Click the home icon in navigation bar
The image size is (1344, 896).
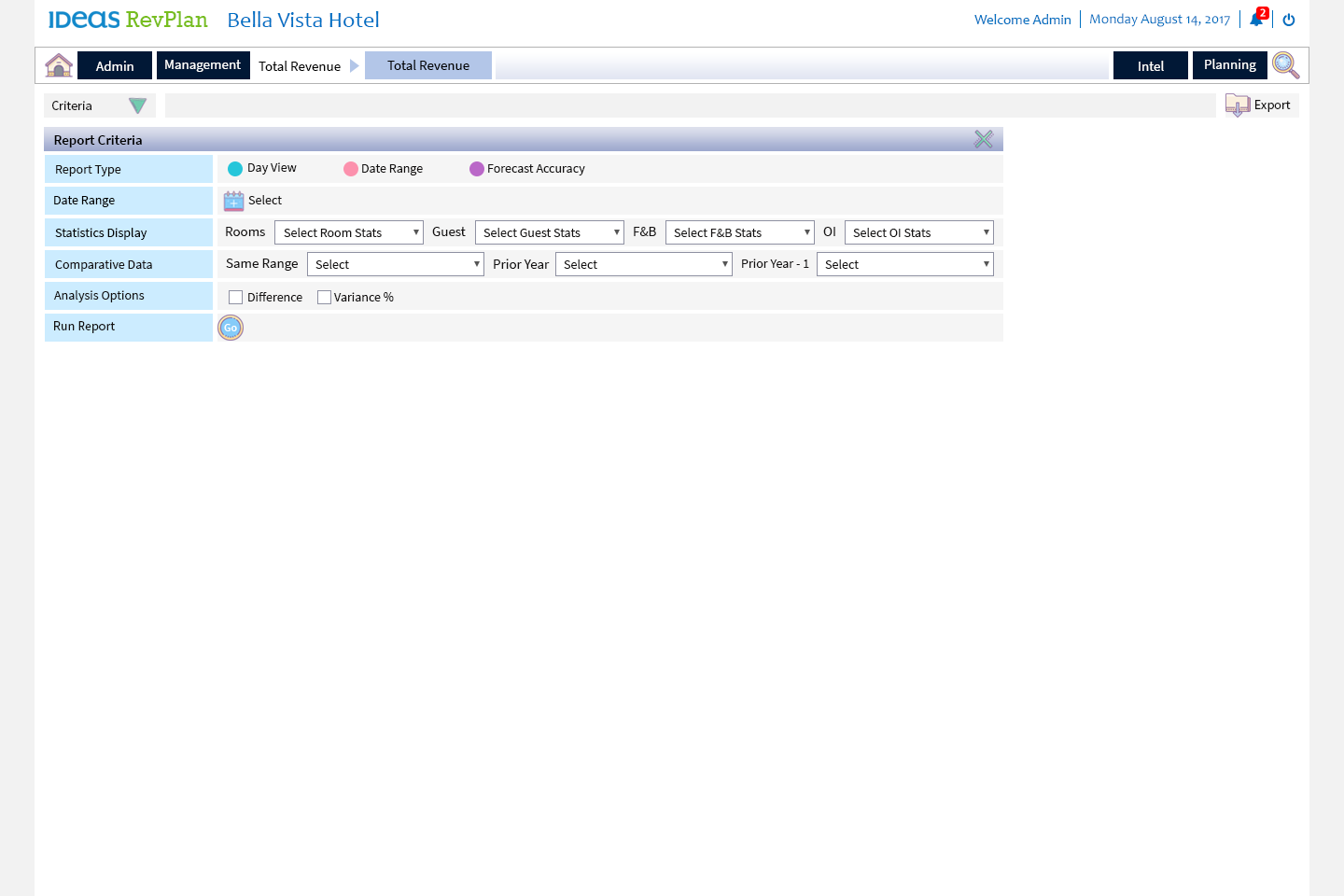tap(59, 65)
